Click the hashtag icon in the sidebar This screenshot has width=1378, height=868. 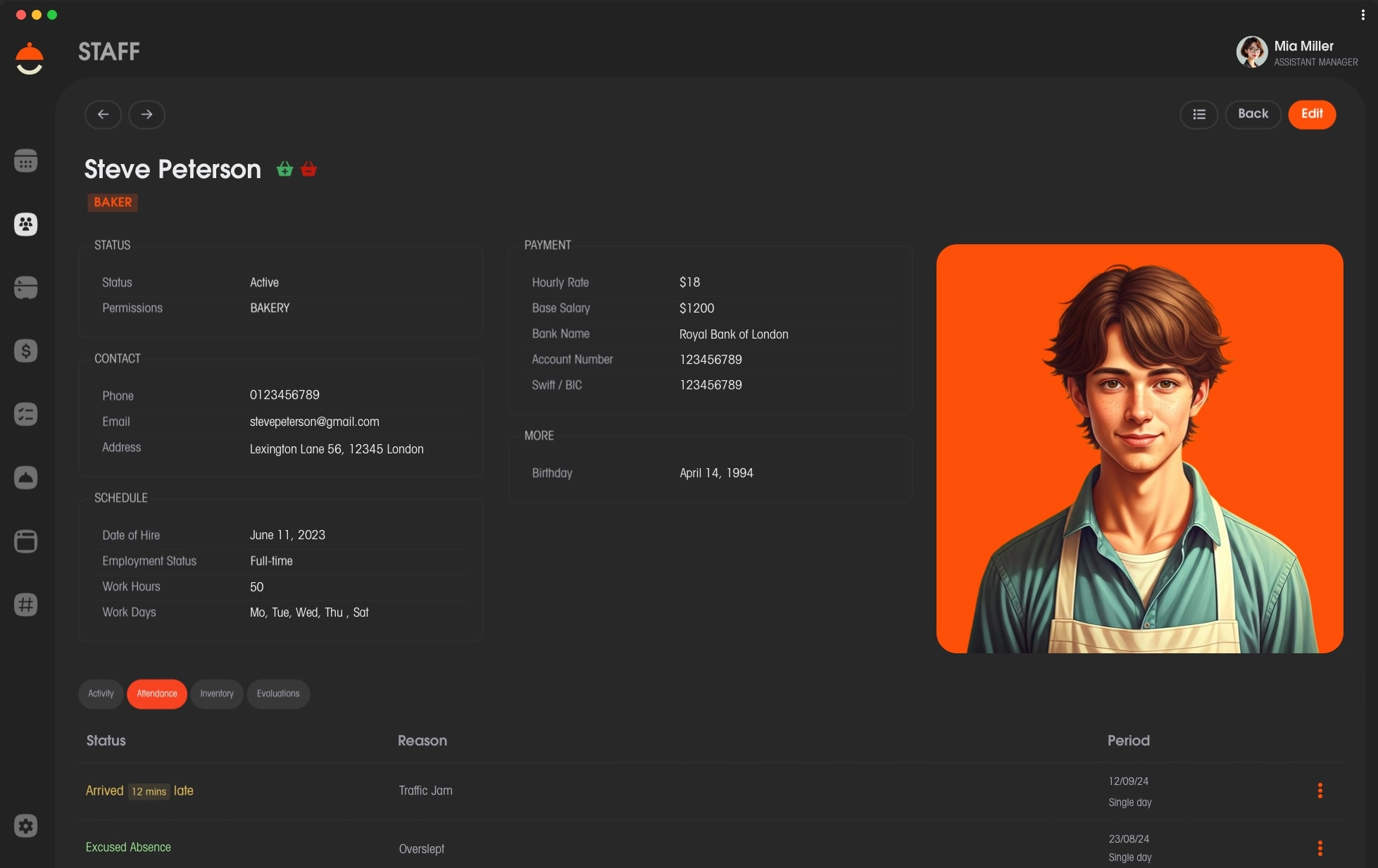point(26,604)
